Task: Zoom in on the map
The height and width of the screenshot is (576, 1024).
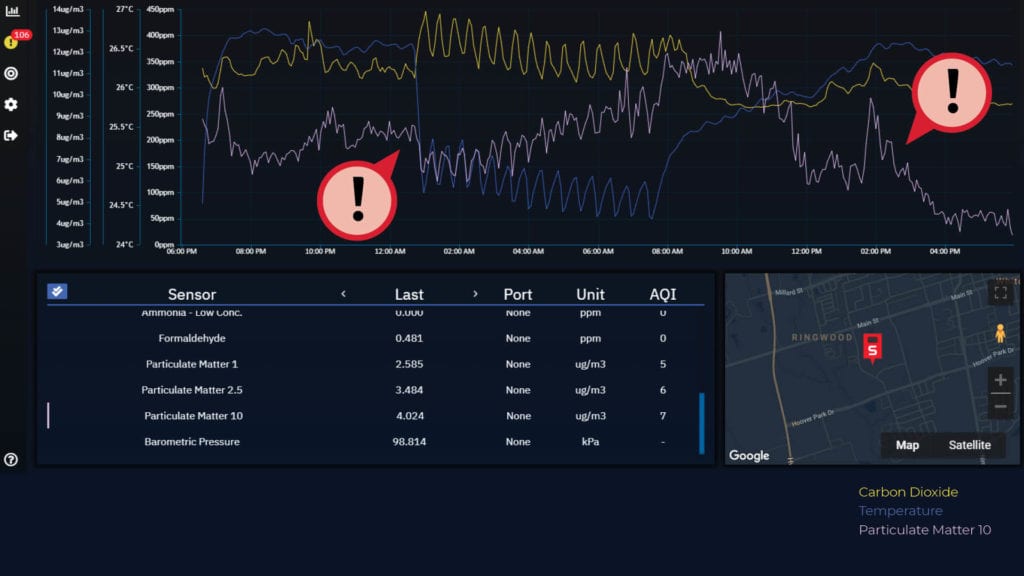Action: click(1000, 380)
